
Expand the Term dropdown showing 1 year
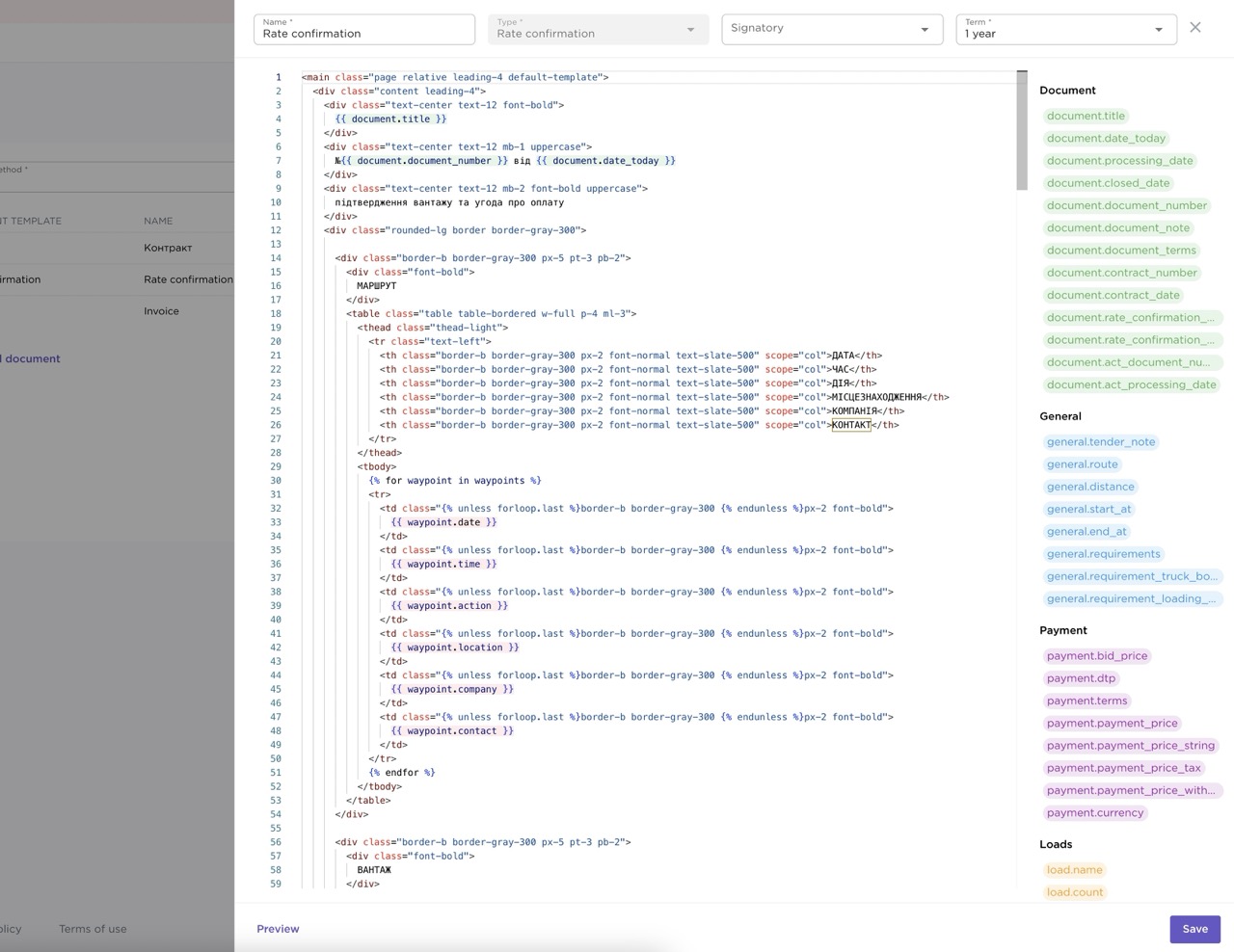1066,29
